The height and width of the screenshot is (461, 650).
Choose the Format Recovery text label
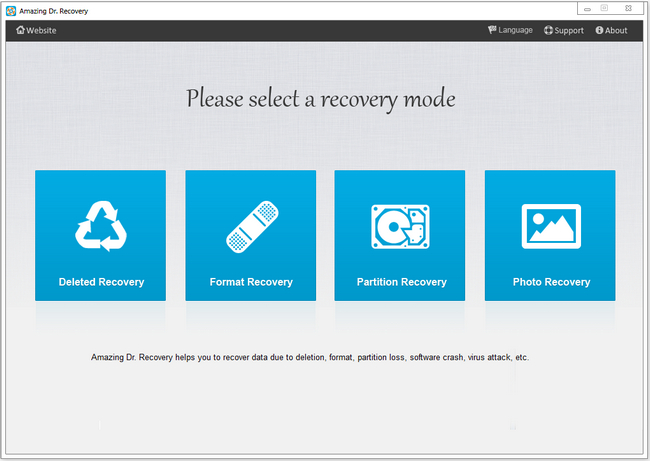tap(251, 282)
